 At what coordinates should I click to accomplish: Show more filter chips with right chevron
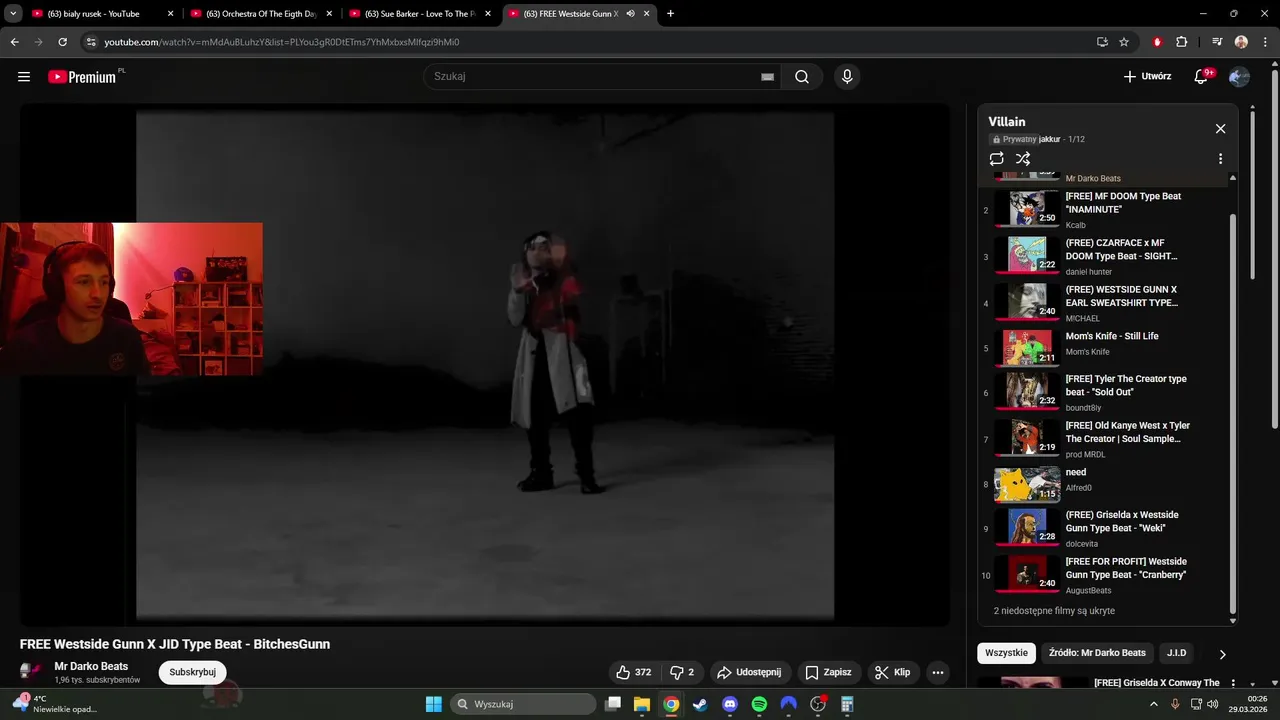point(1221,654)
